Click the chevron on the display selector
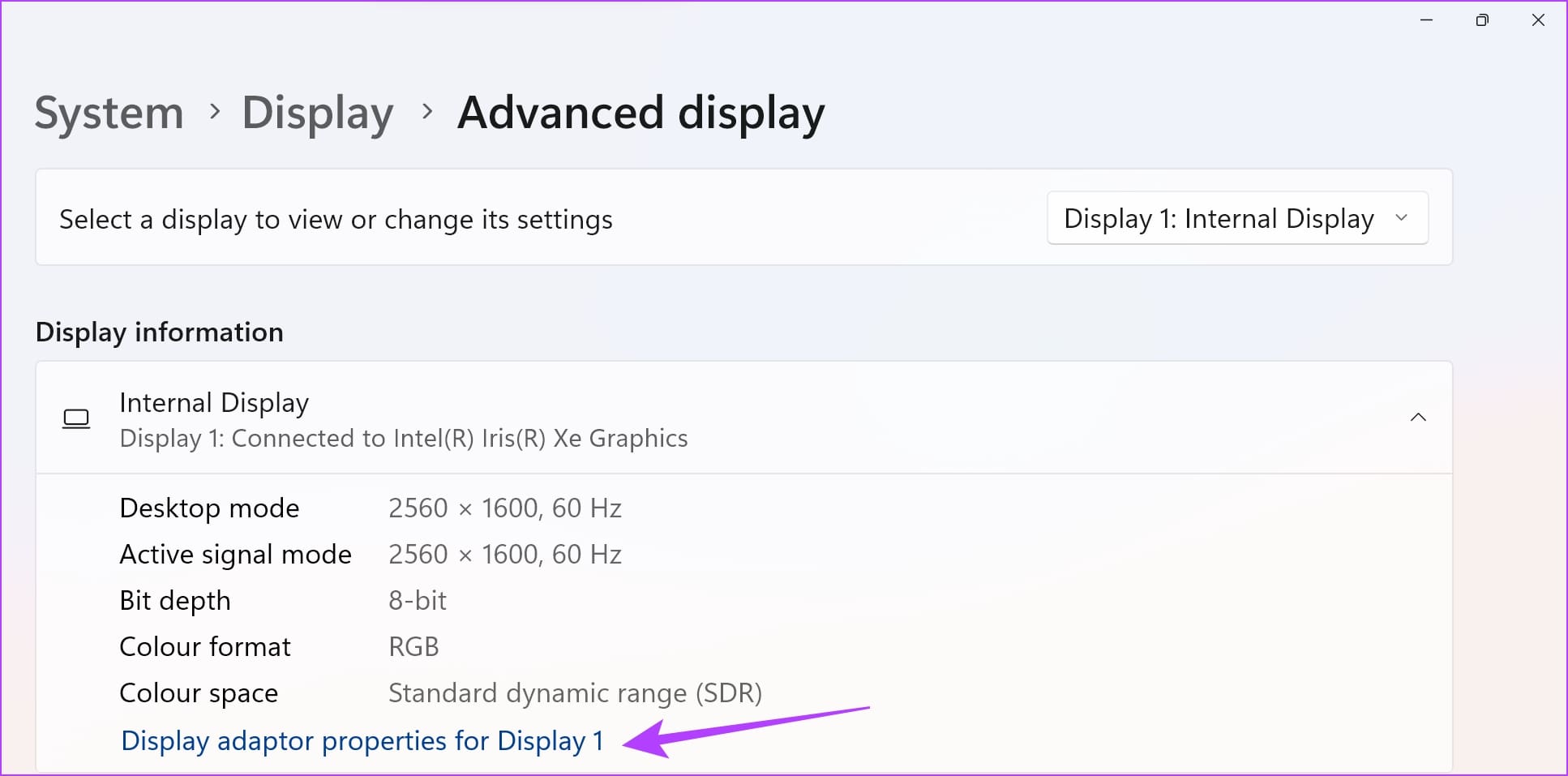Screen dimensions: 1568x776 [x=1402, y=217]
